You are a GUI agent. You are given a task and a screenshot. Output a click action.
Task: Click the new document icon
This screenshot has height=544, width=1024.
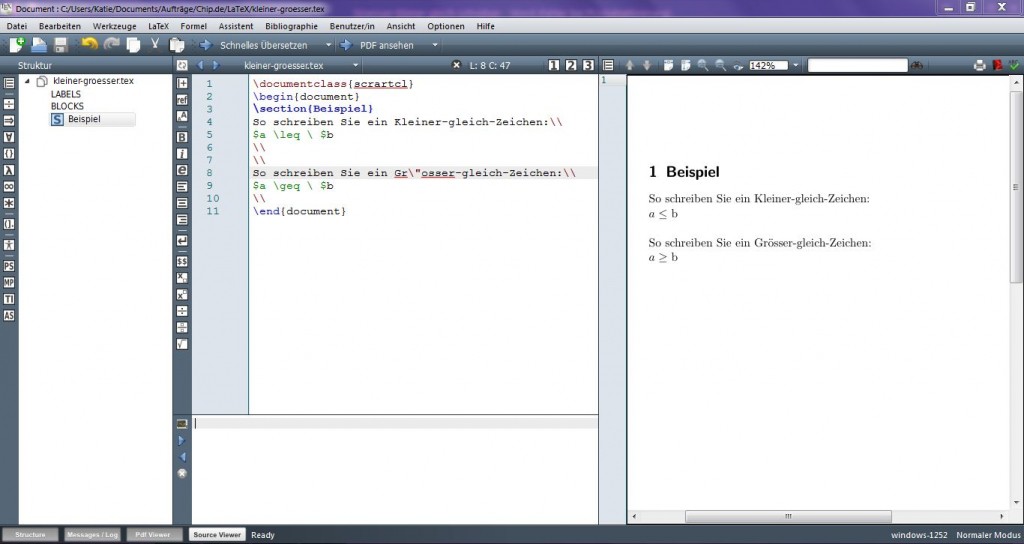click(16, 45)
